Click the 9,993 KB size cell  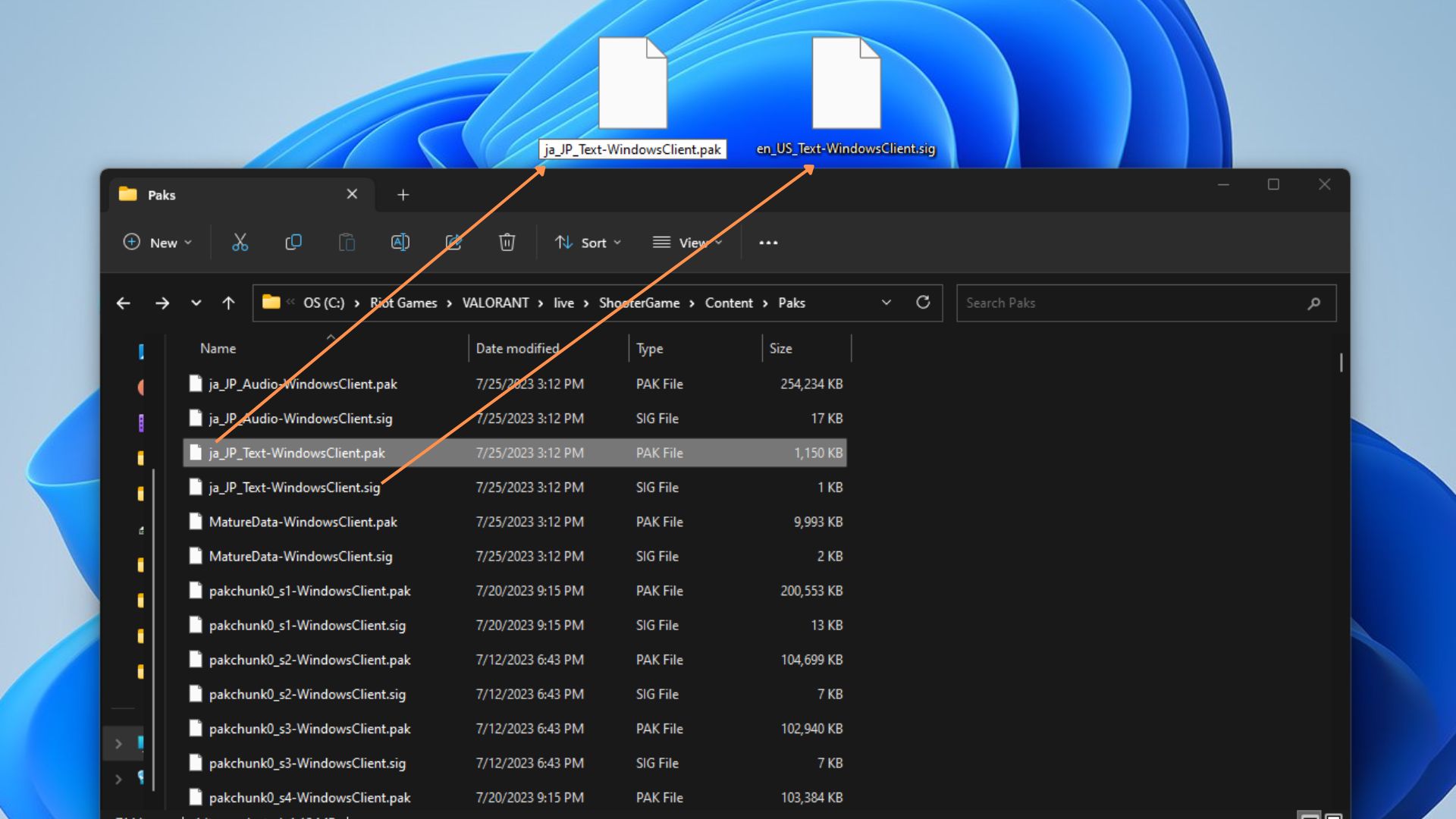point(818,522)
